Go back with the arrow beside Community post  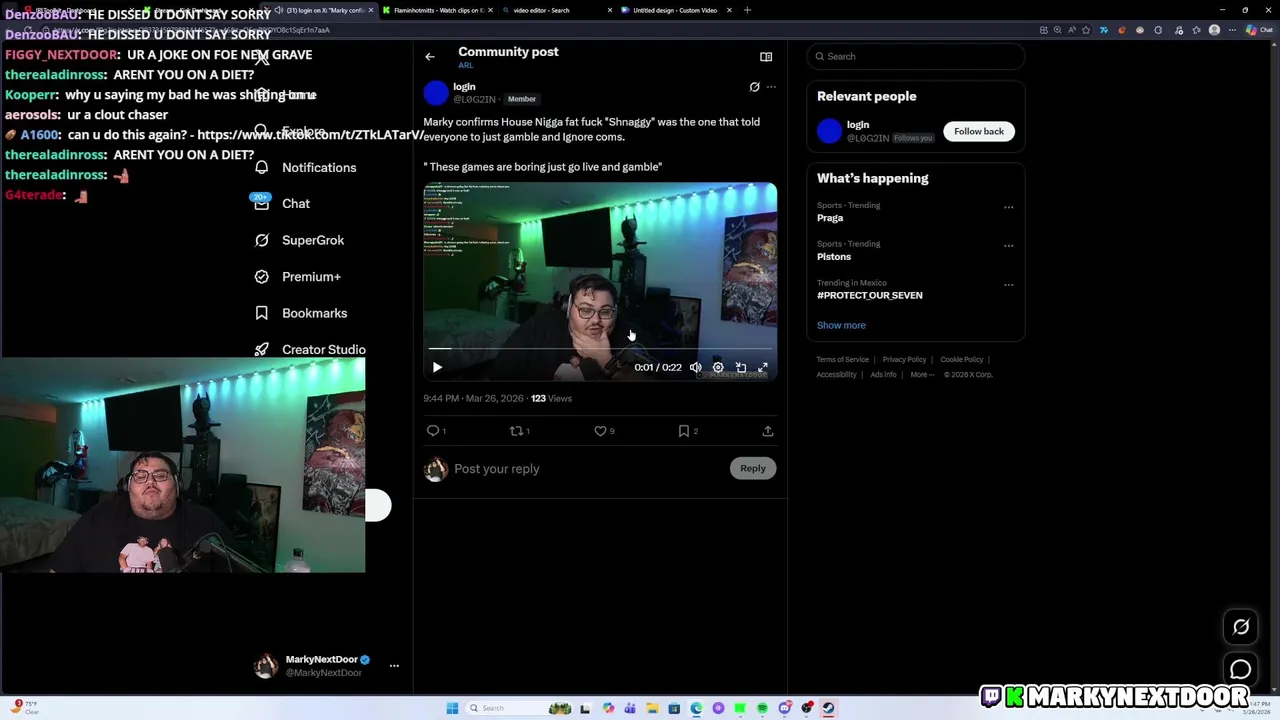point(430,57)
